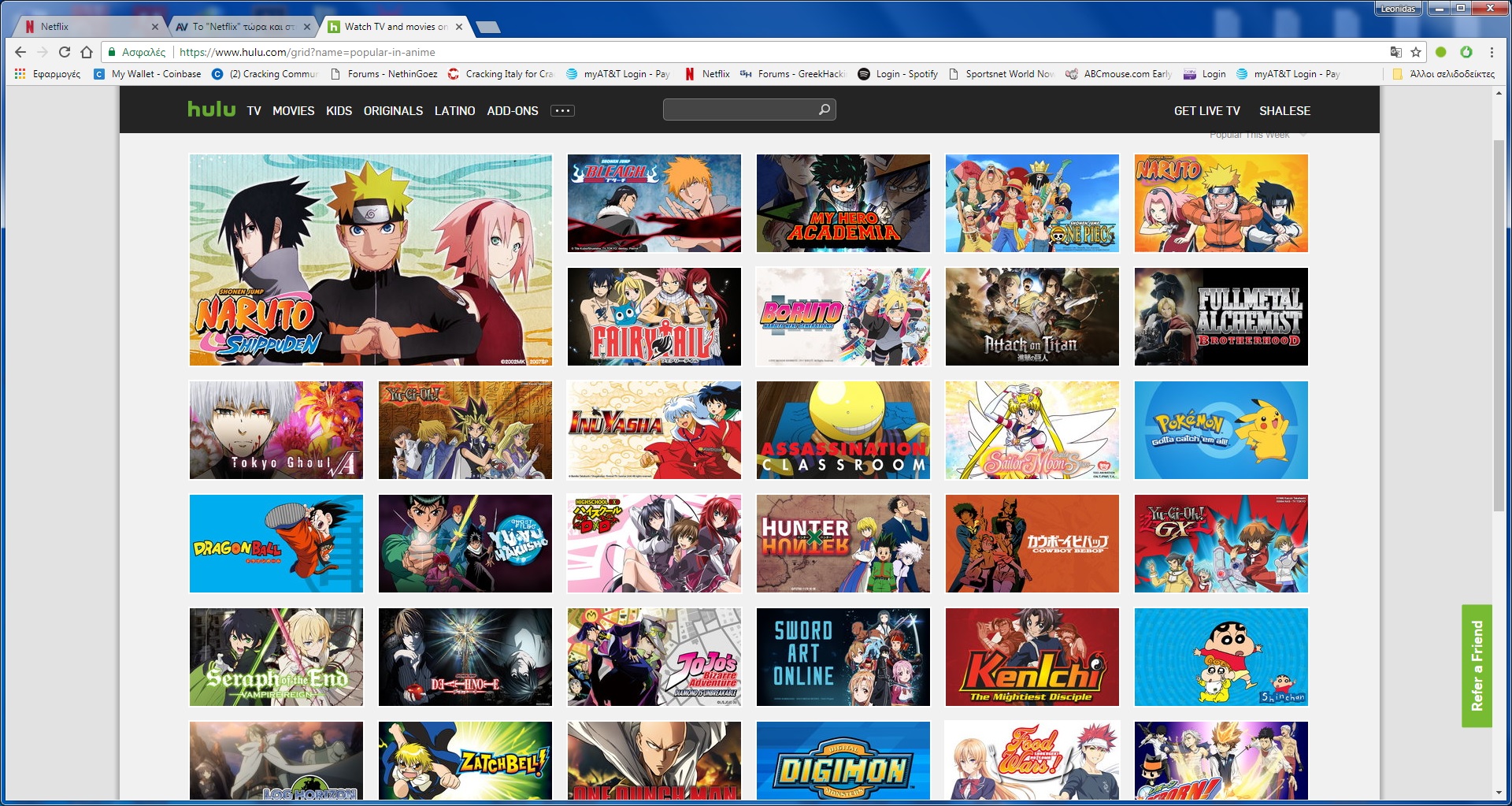Reload the page

pos(65,52)
